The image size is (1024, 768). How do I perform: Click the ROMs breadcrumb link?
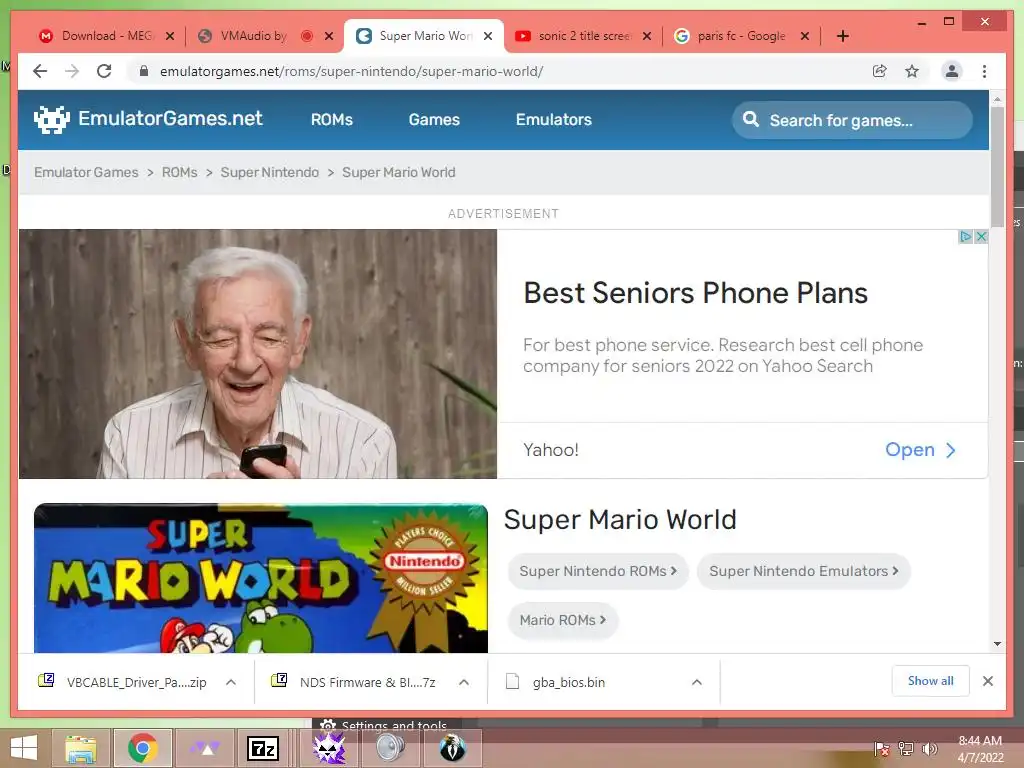[x=180, y=172]
